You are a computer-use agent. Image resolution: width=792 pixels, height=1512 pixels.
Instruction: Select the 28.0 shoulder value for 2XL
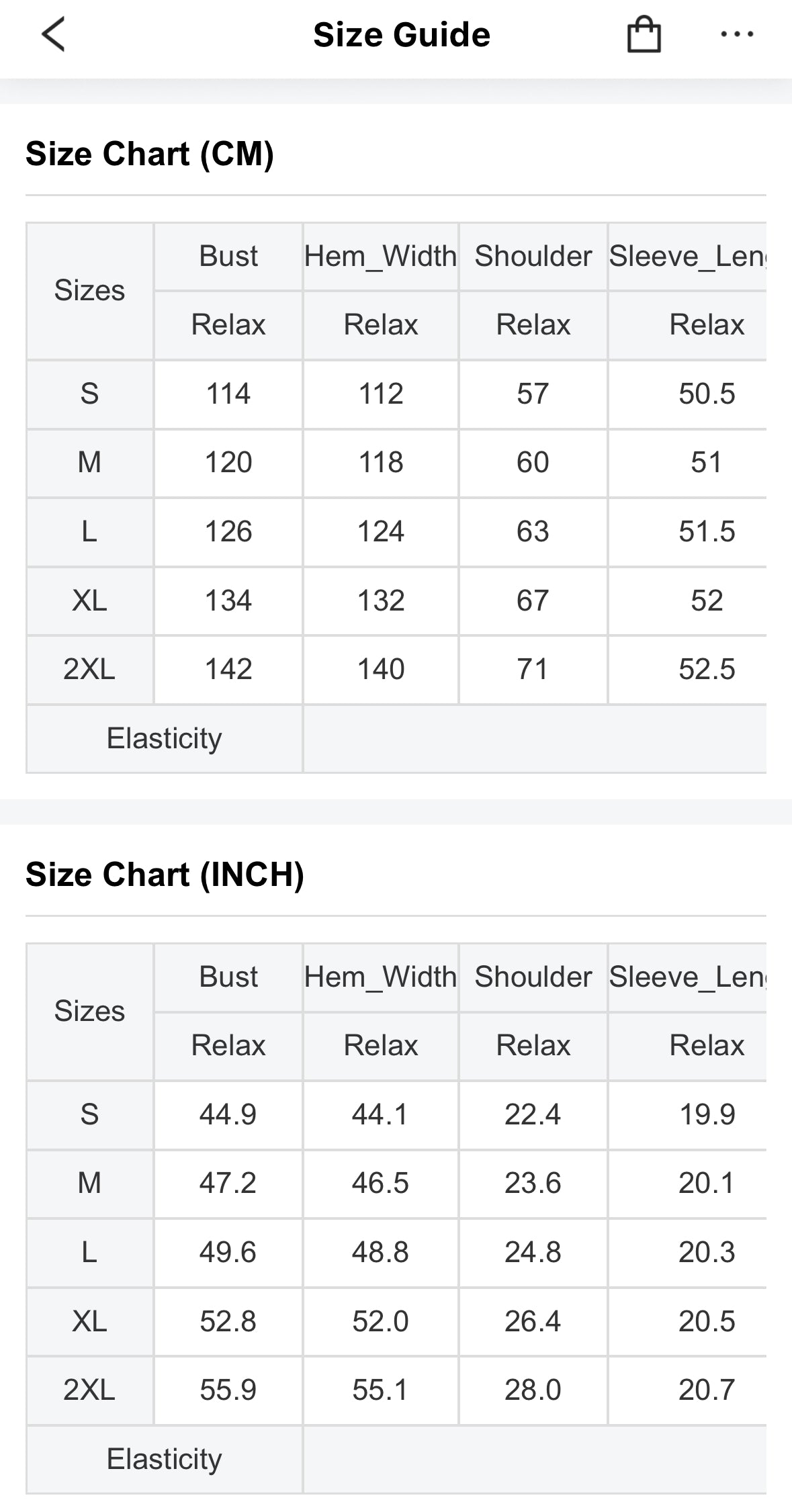tap(533, 1390)
